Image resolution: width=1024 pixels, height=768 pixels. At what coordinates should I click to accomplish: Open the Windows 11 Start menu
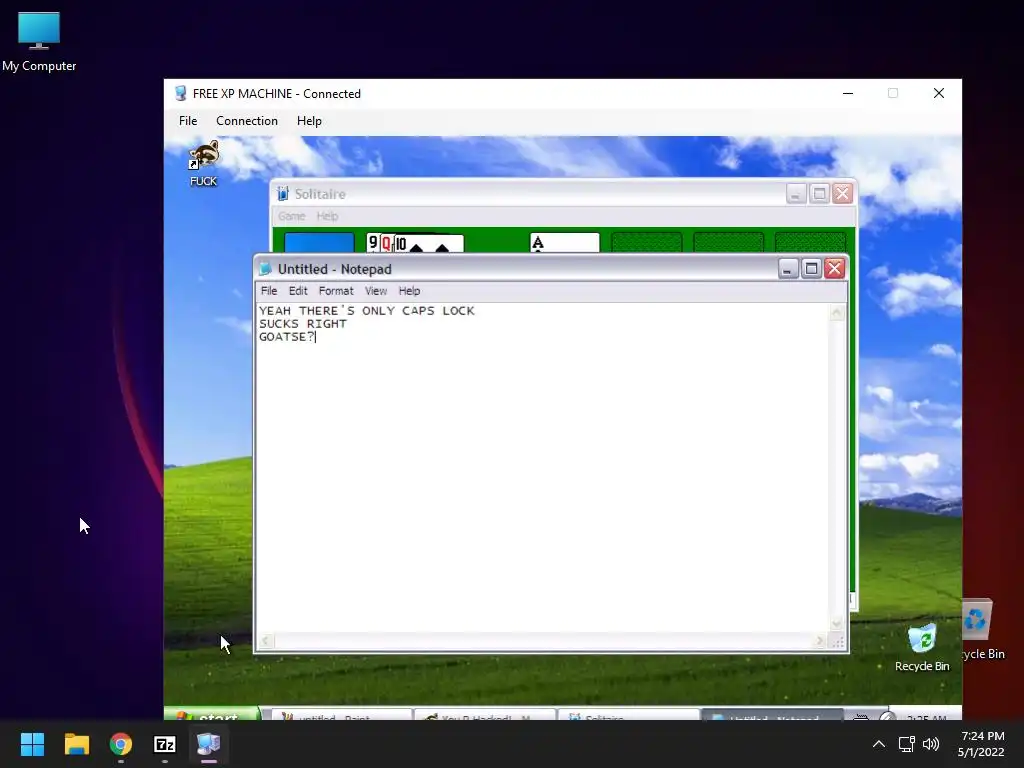point(32,744)
